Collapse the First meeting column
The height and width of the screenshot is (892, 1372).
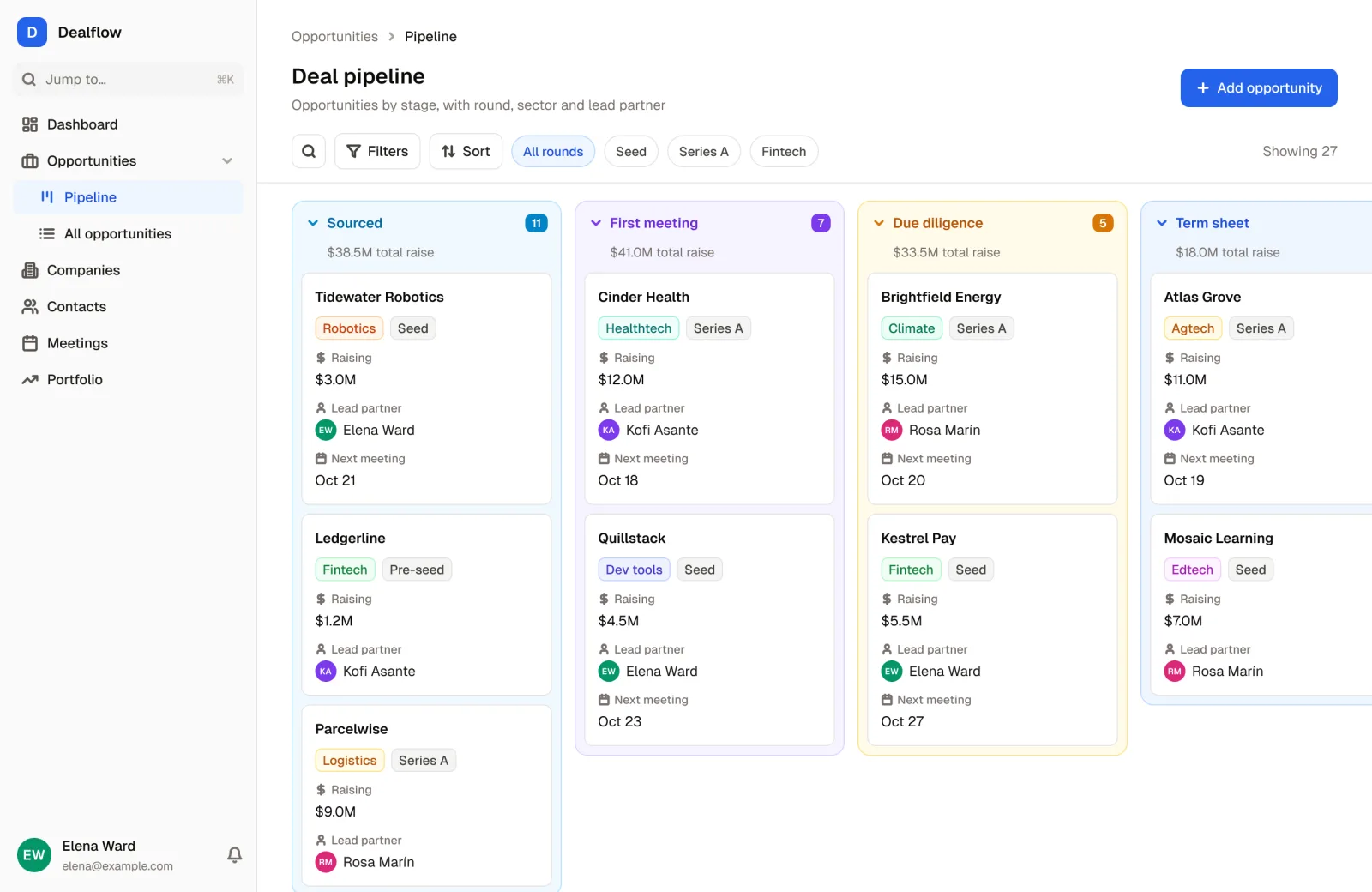pyautogui.click(x=596, y=223)
